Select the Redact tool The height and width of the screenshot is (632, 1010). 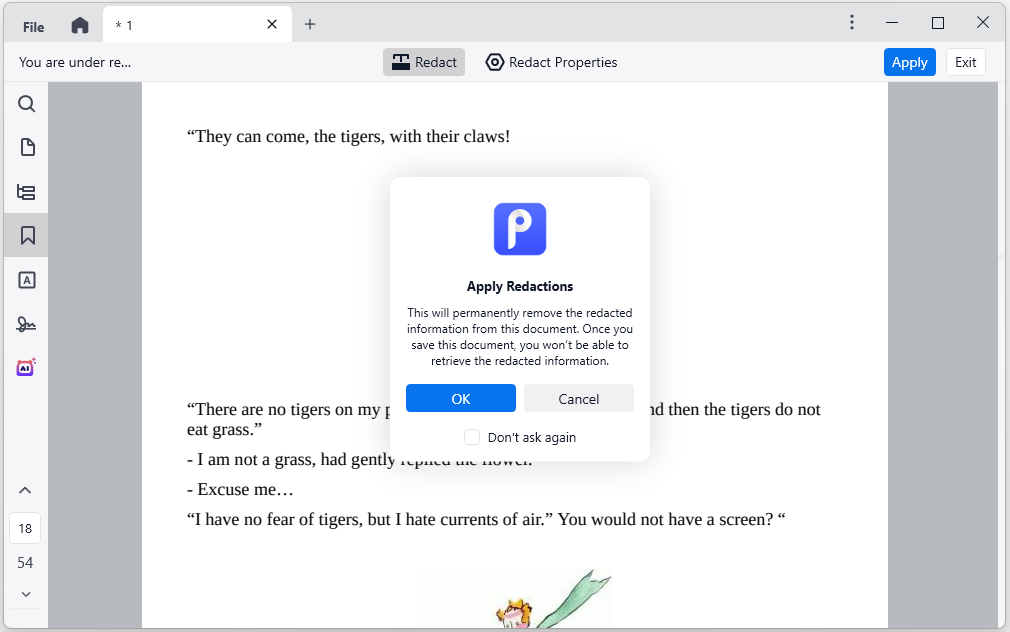424,62
